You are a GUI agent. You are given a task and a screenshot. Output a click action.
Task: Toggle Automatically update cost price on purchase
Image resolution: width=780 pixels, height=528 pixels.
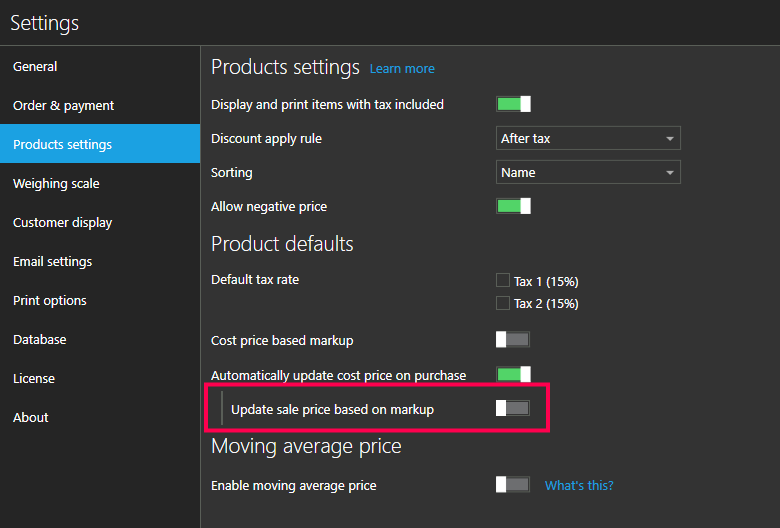coord(513,375)
